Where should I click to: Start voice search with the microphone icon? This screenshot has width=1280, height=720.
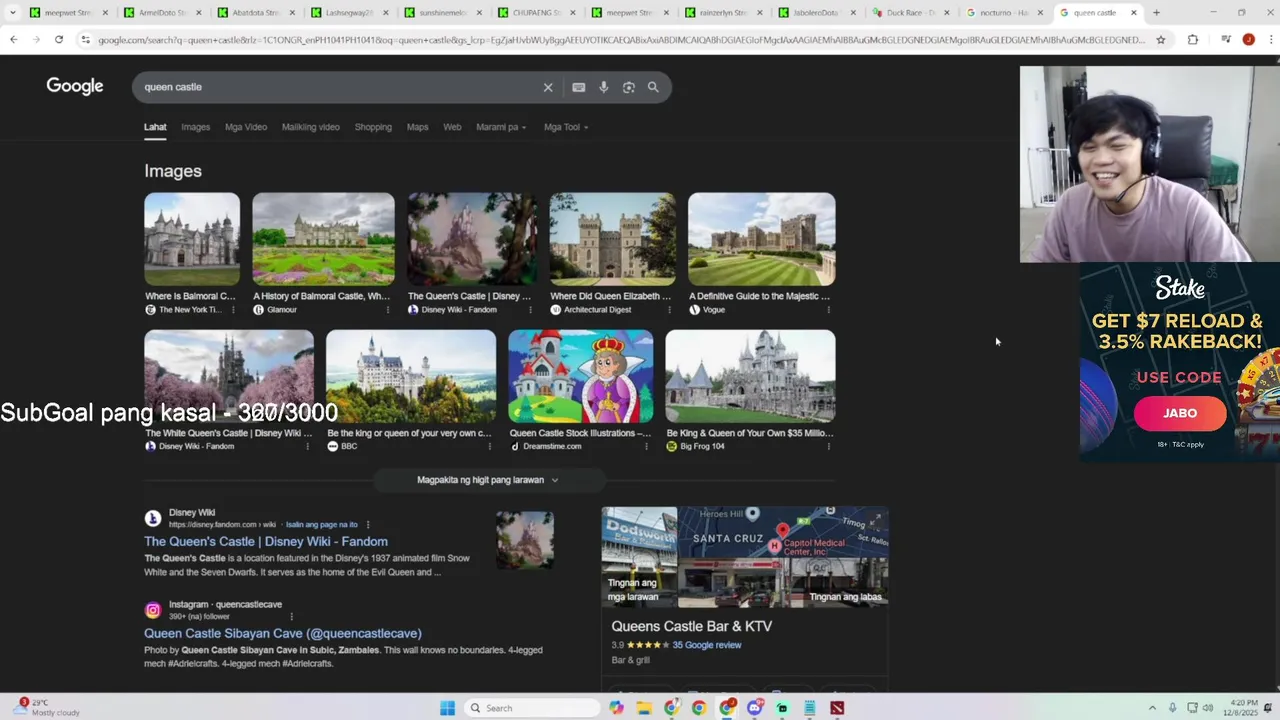coord(603,87)
